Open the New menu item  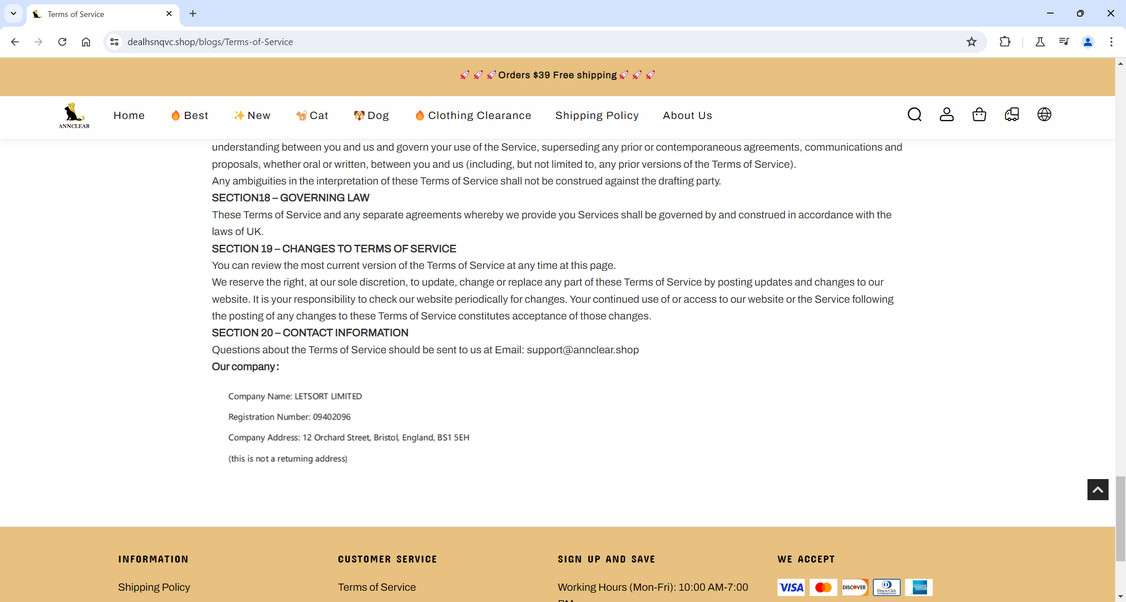(x=252, y=115)
